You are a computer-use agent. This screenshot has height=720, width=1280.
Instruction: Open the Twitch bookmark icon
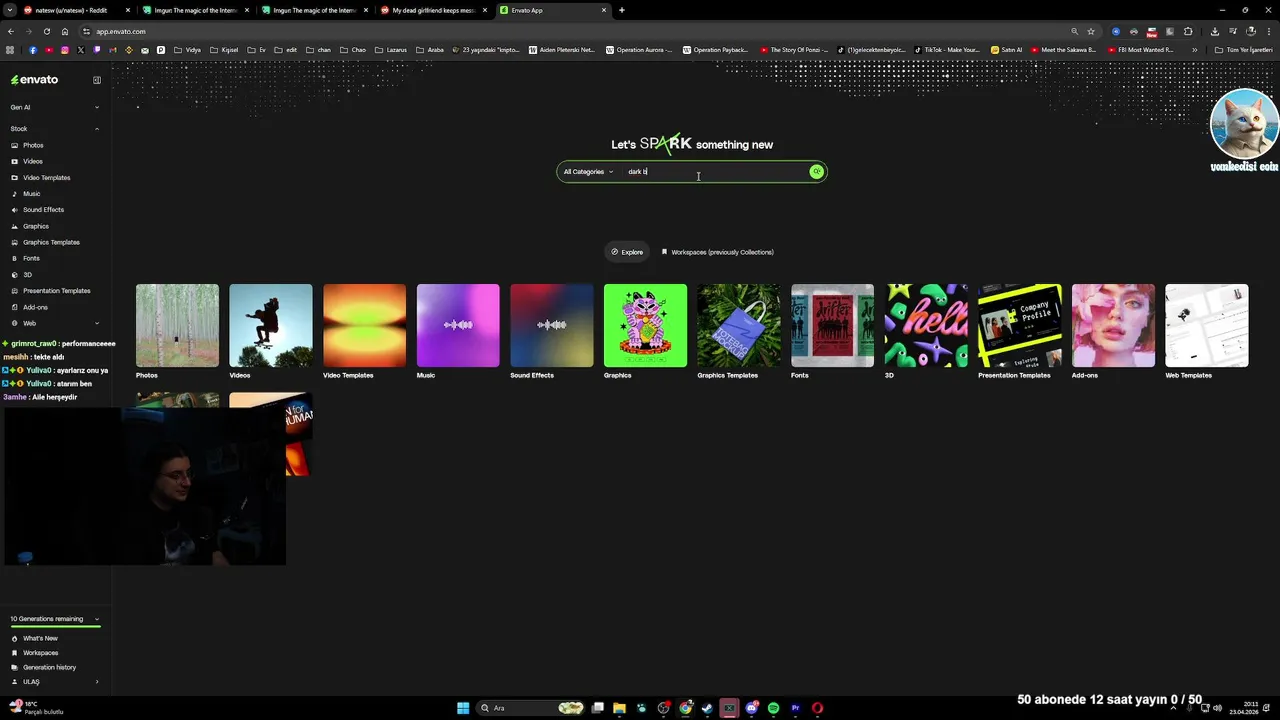point(97,50)
